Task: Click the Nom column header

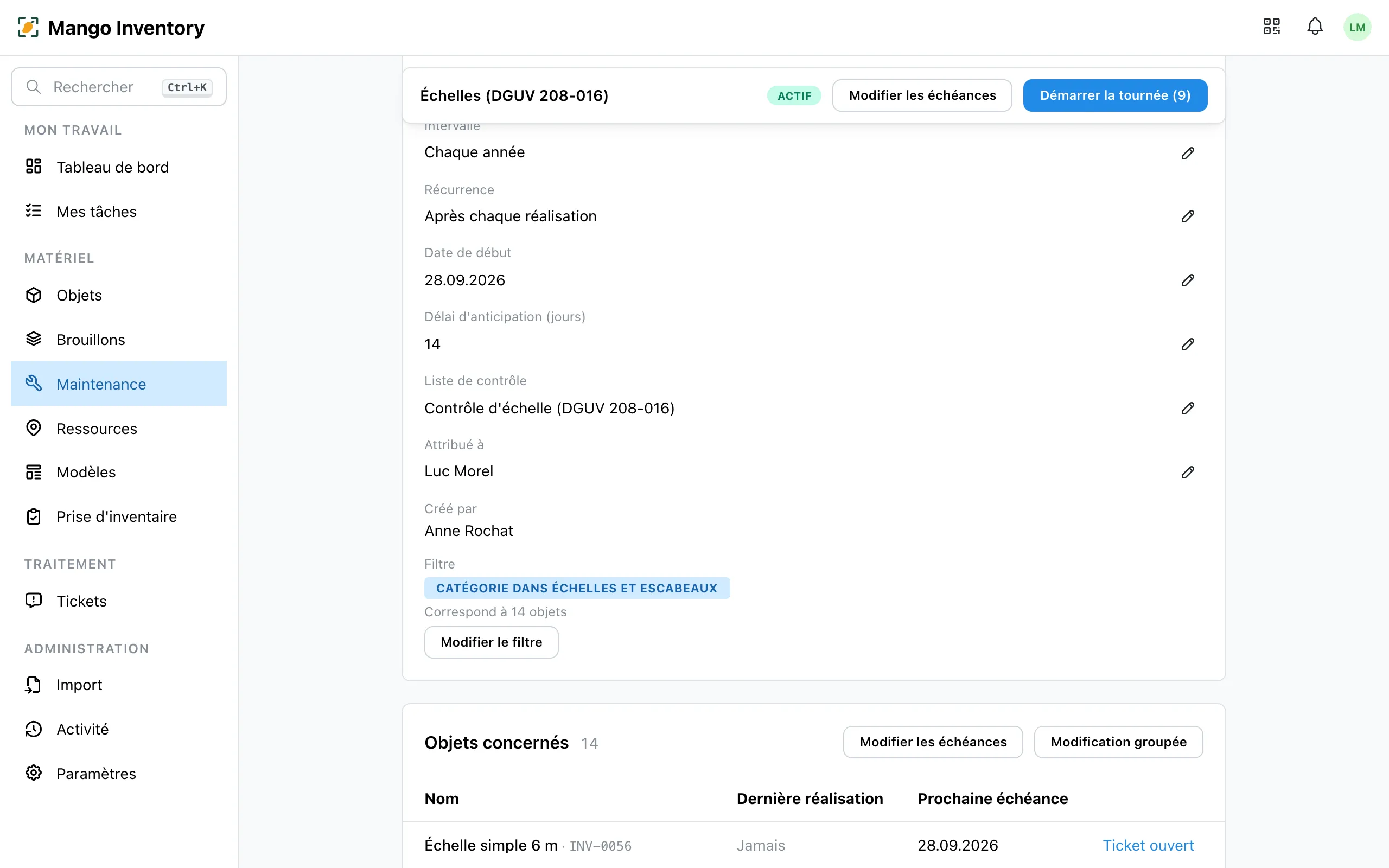Action: [x=441, y=799]
